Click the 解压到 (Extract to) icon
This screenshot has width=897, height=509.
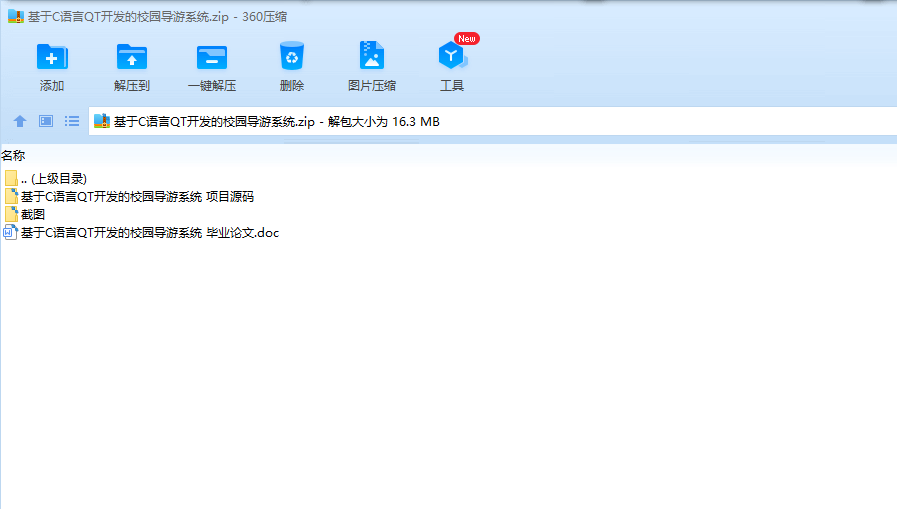(x=132, y=57)
